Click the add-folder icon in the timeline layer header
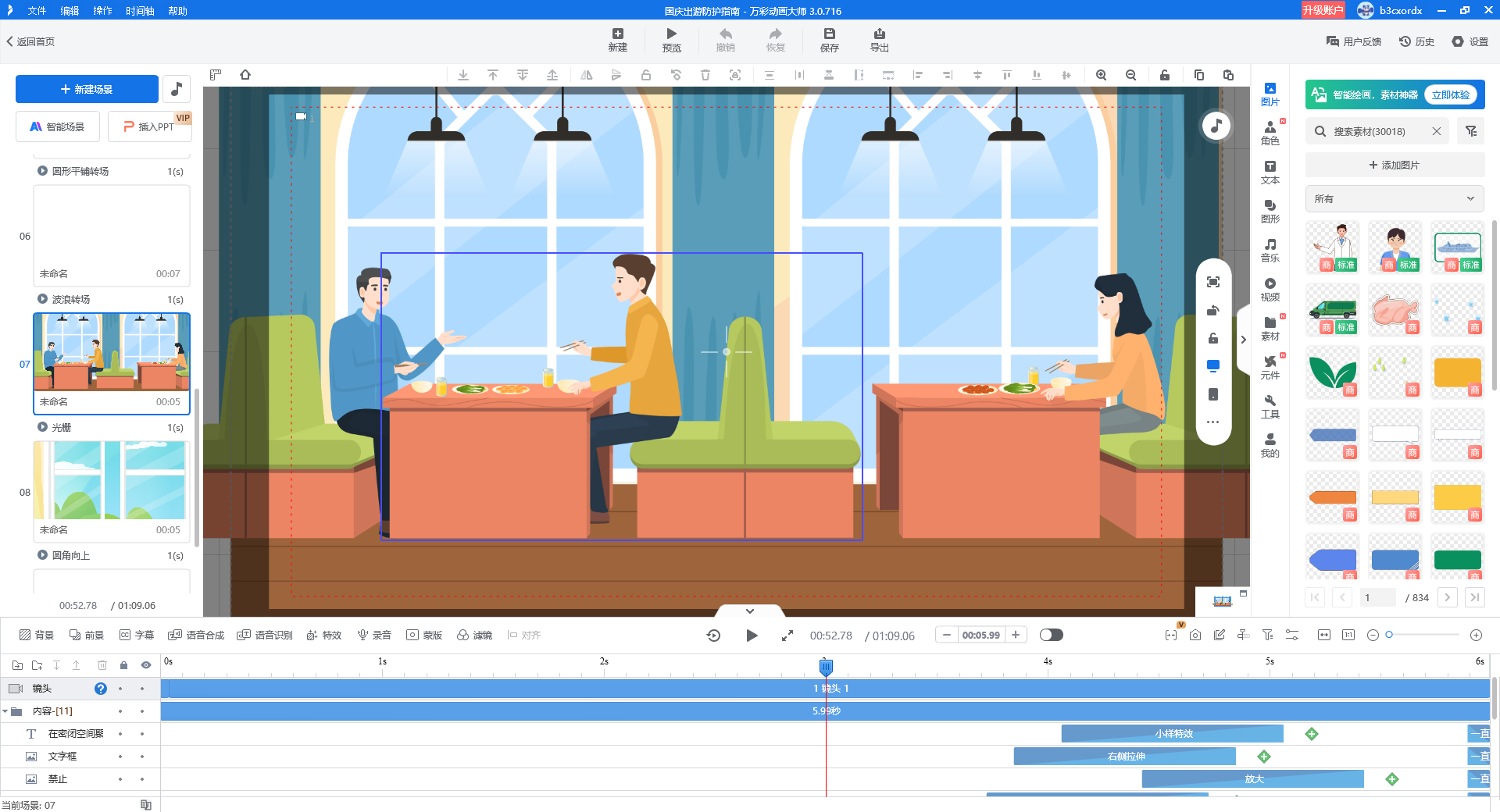 37,665
